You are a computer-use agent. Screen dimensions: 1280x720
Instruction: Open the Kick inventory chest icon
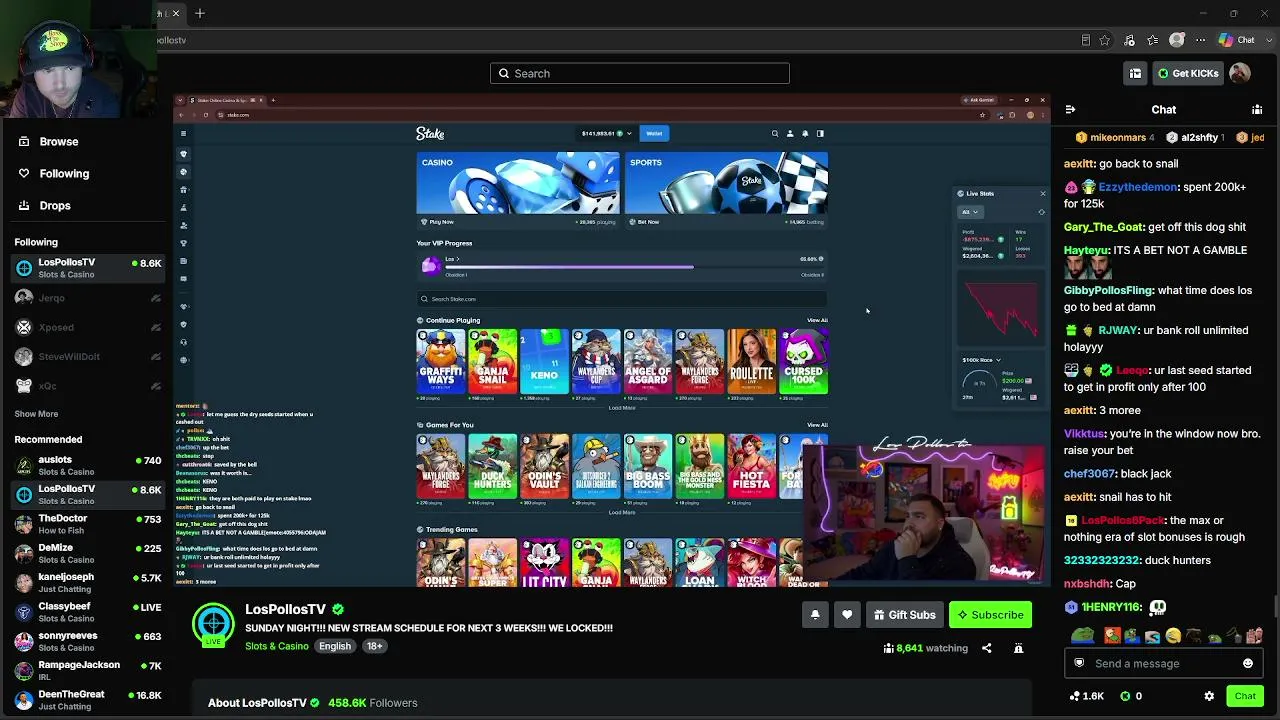pos(1135,73)
